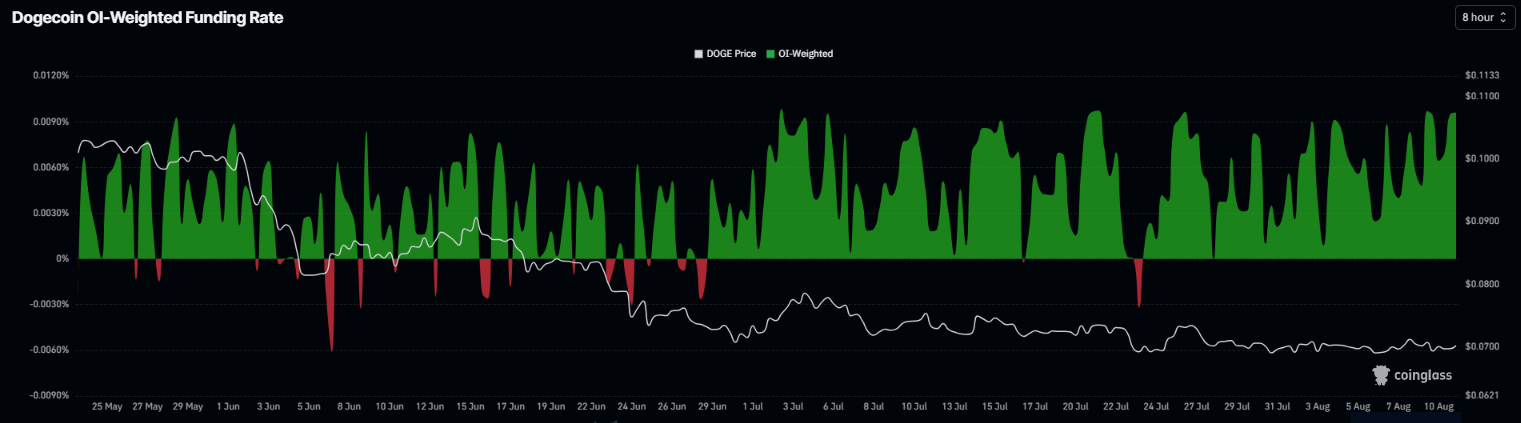Click the $0.1100 price axis label
The image size is (1521, 423).
(x=1483, y=96)
